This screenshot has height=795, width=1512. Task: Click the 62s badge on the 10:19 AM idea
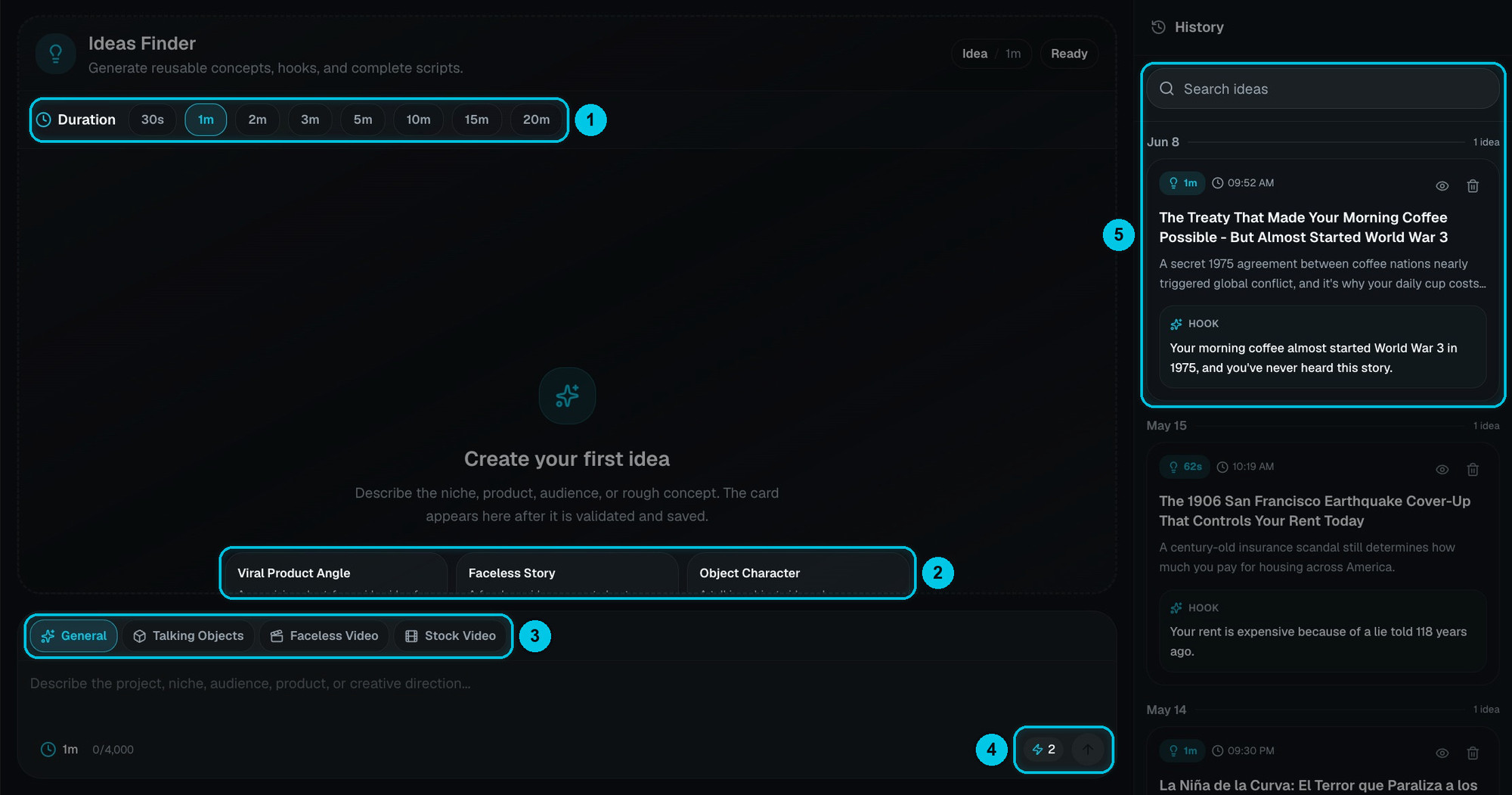(x=1185, y=467)
